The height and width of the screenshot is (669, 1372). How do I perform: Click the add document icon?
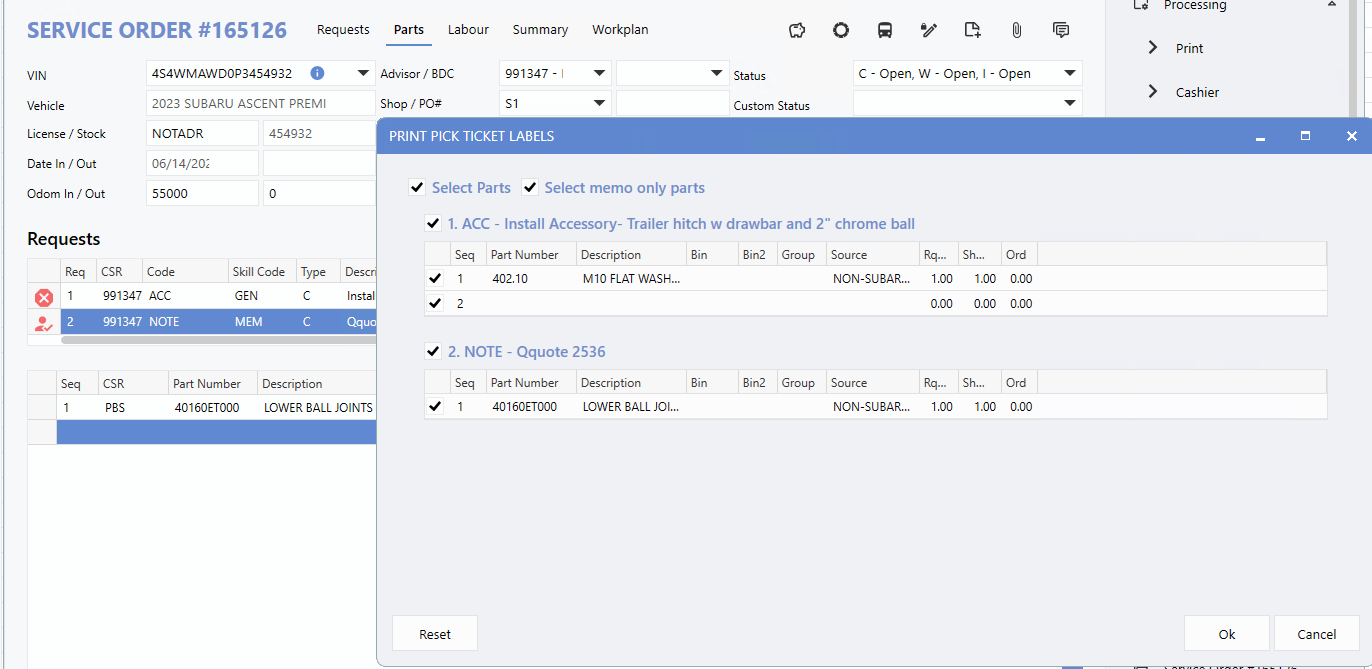point(973,30)
